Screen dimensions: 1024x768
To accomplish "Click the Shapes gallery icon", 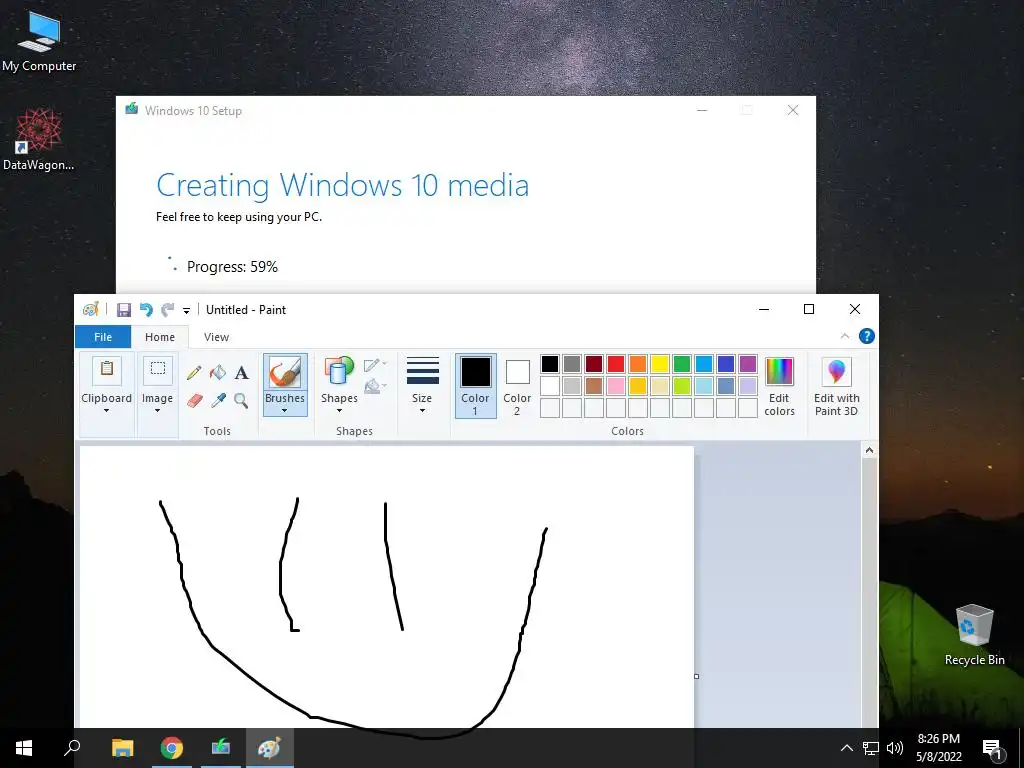I will click(x=339, y=371).
